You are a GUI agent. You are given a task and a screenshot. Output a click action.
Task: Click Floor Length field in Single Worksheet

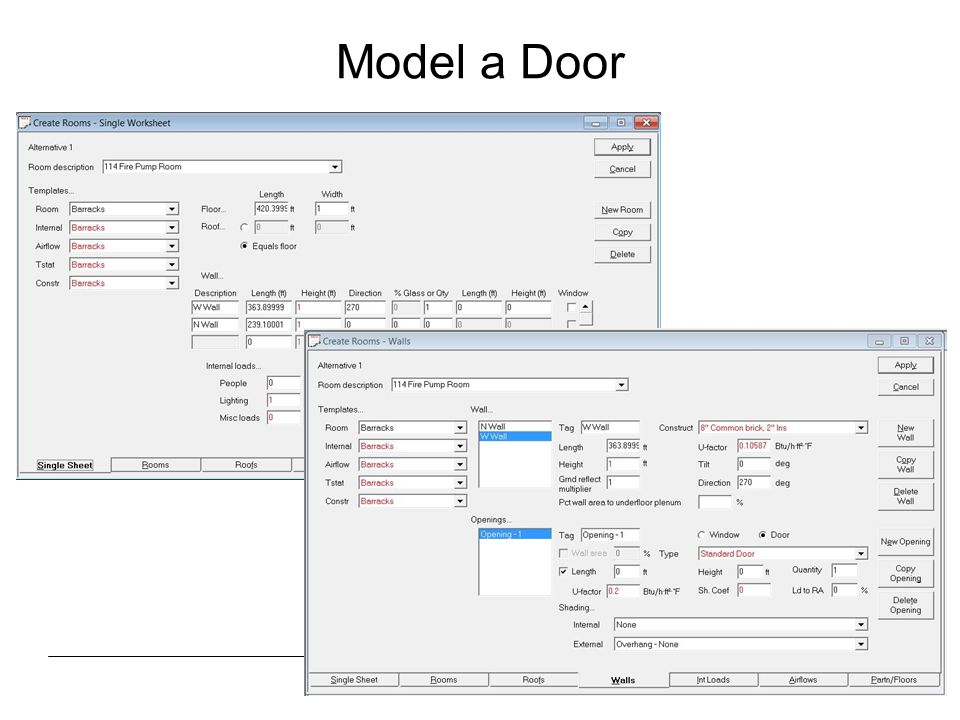coord(271,209)
